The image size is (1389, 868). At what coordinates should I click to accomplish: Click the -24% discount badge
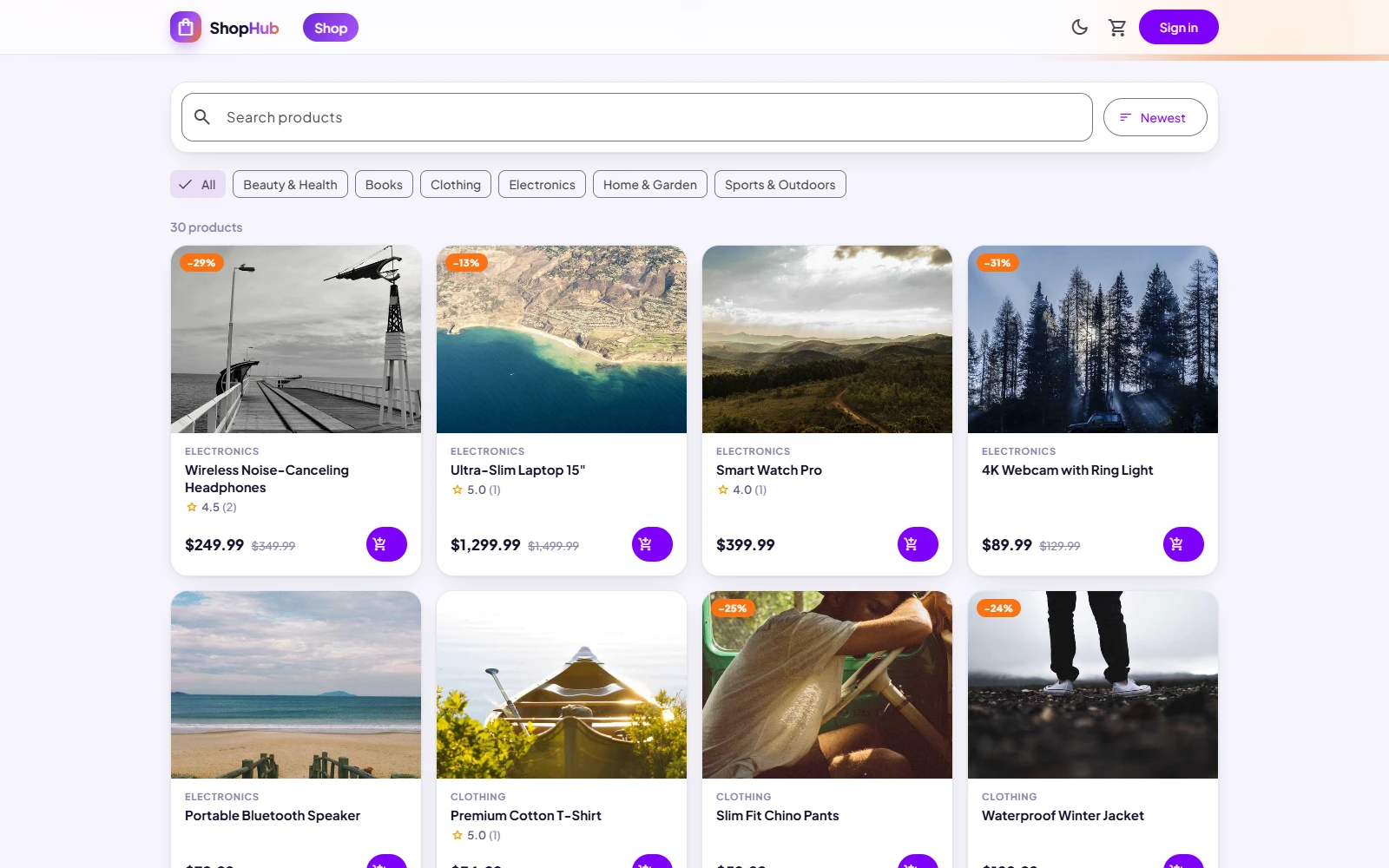(x=998, y=608)
